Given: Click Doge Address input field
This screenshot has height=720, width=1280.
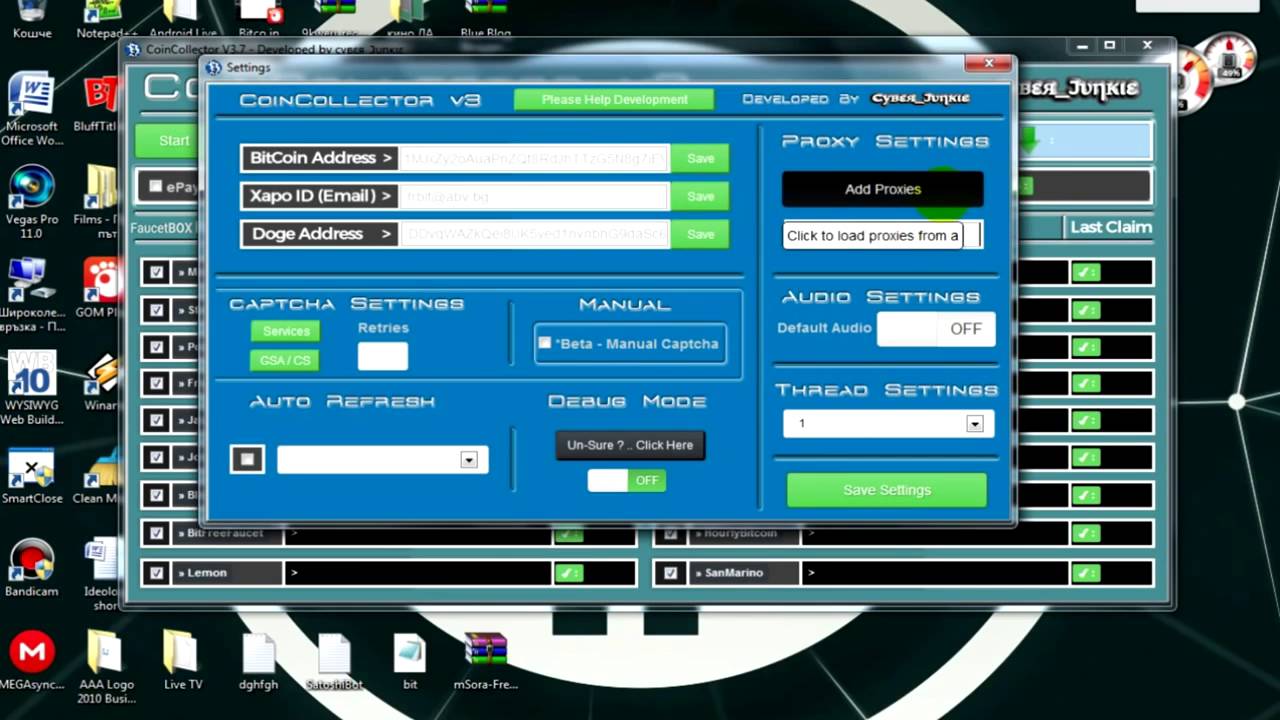Looking at the screenshot, I should click(534, 234).
